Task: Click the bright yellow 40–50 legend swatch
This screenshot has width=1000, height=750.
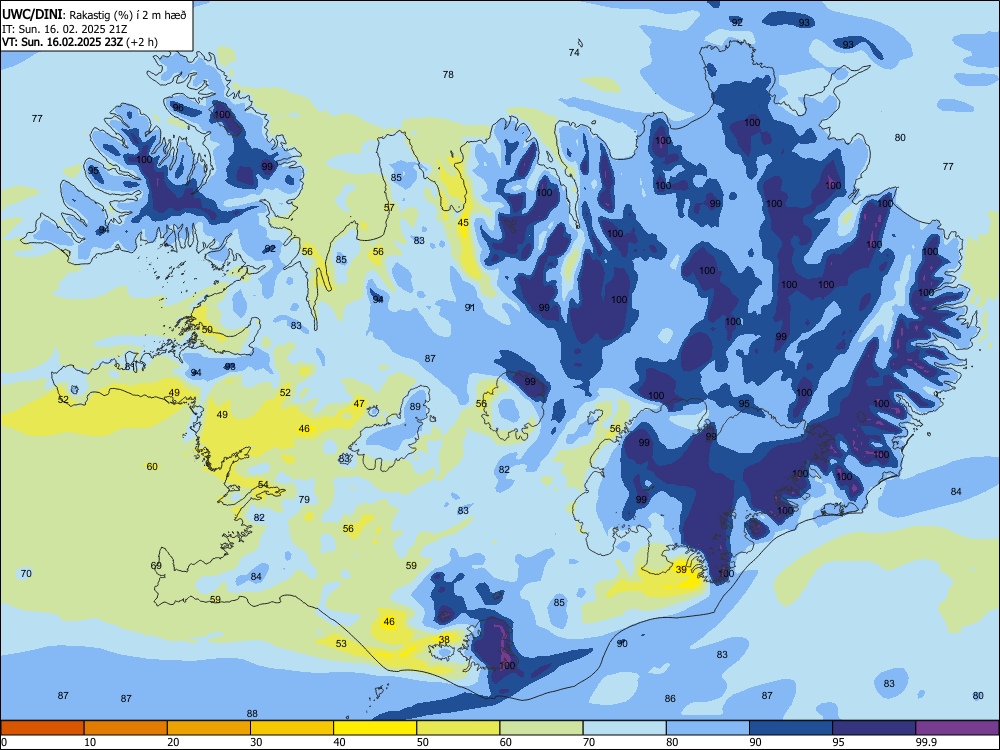Action: (x=375, y=728)
